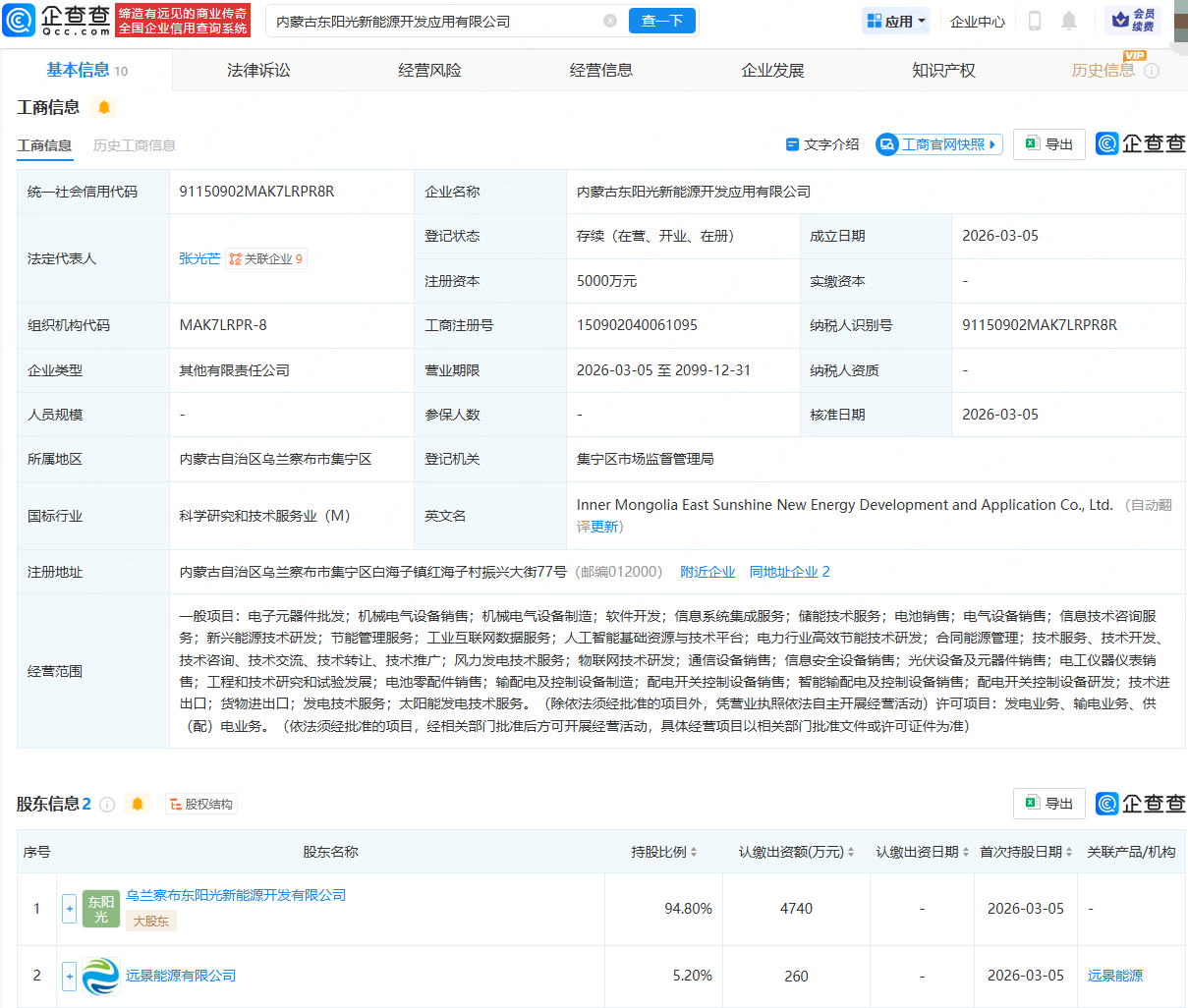Expand details for 远景能源有限公司
This screenshot has height=1008, width=1188.
tap(68, 977)
